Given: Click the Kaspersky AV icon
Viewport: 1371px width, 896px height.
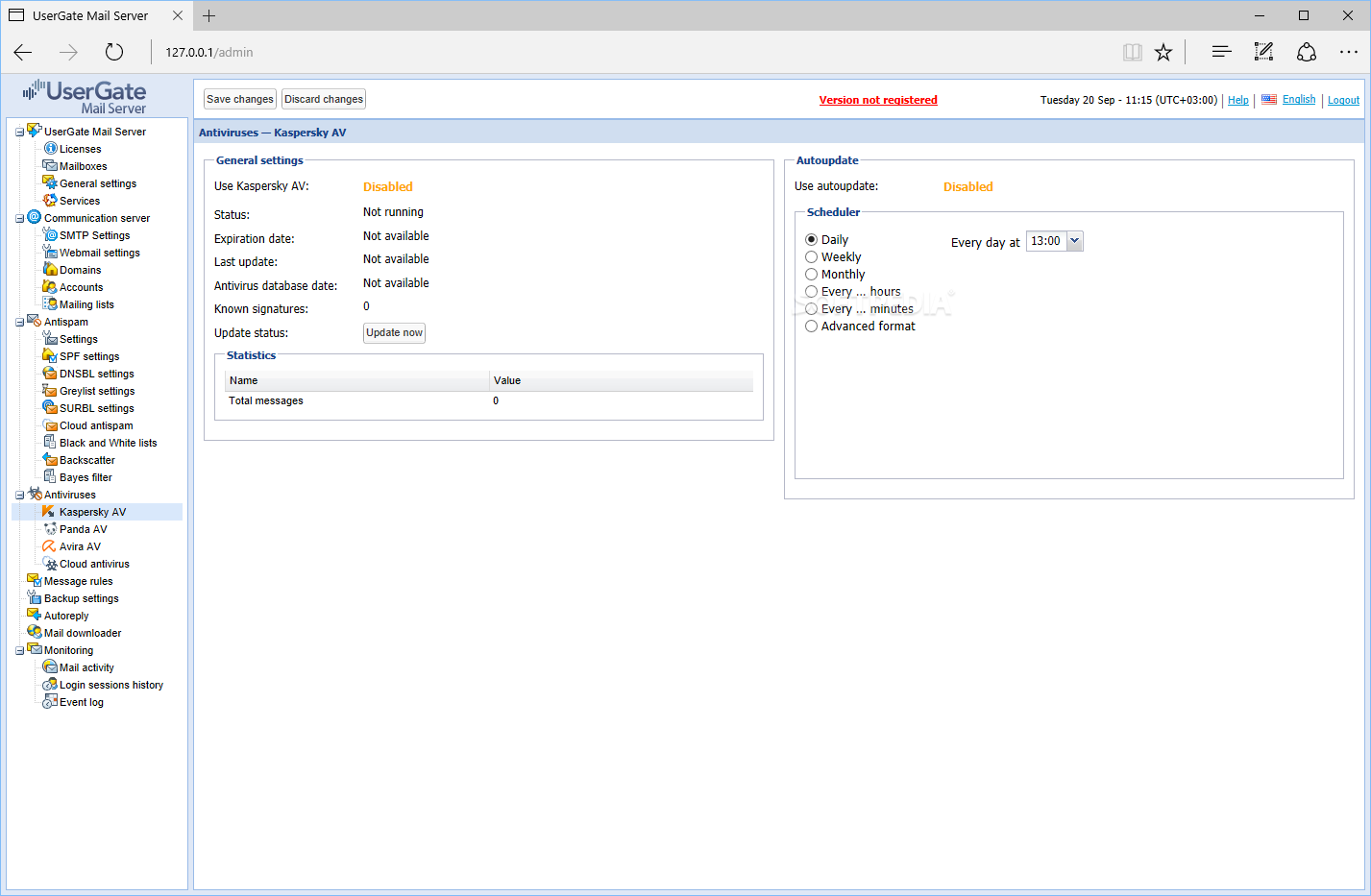Looking at the screenshot, I should pos(50,512).
